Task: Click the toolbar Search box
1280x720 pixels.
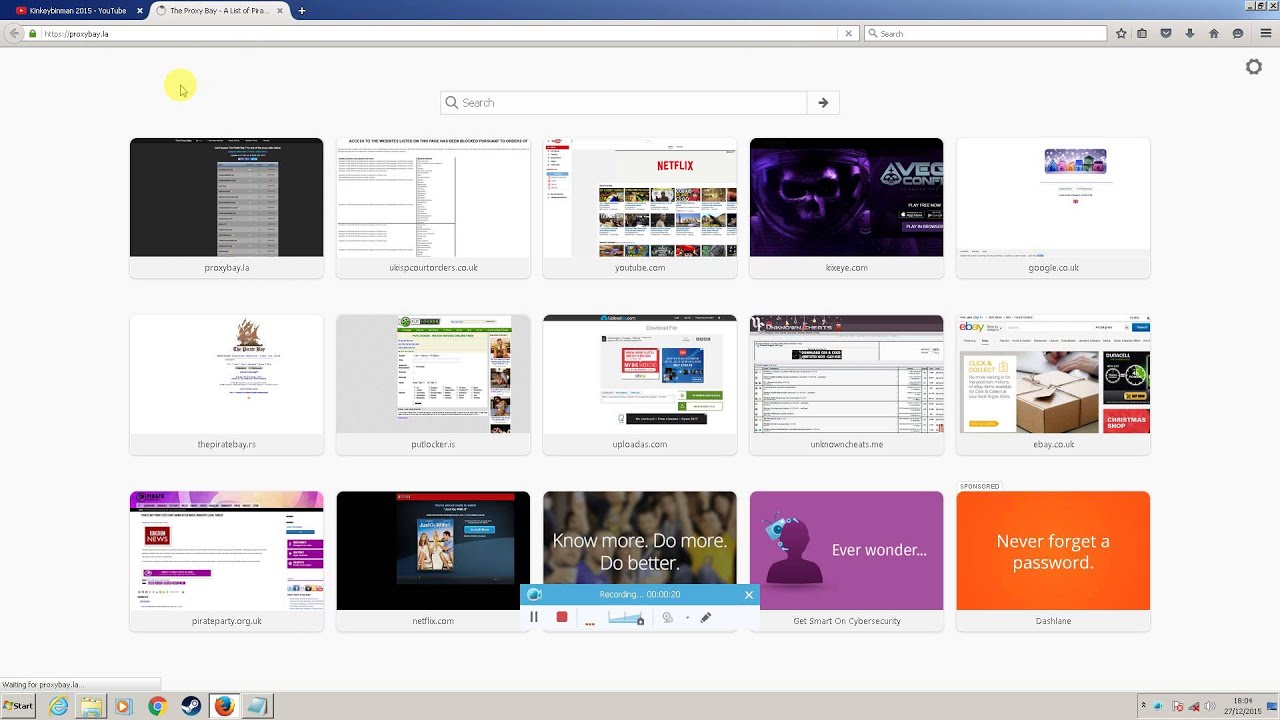Action: tap(986, 33)
